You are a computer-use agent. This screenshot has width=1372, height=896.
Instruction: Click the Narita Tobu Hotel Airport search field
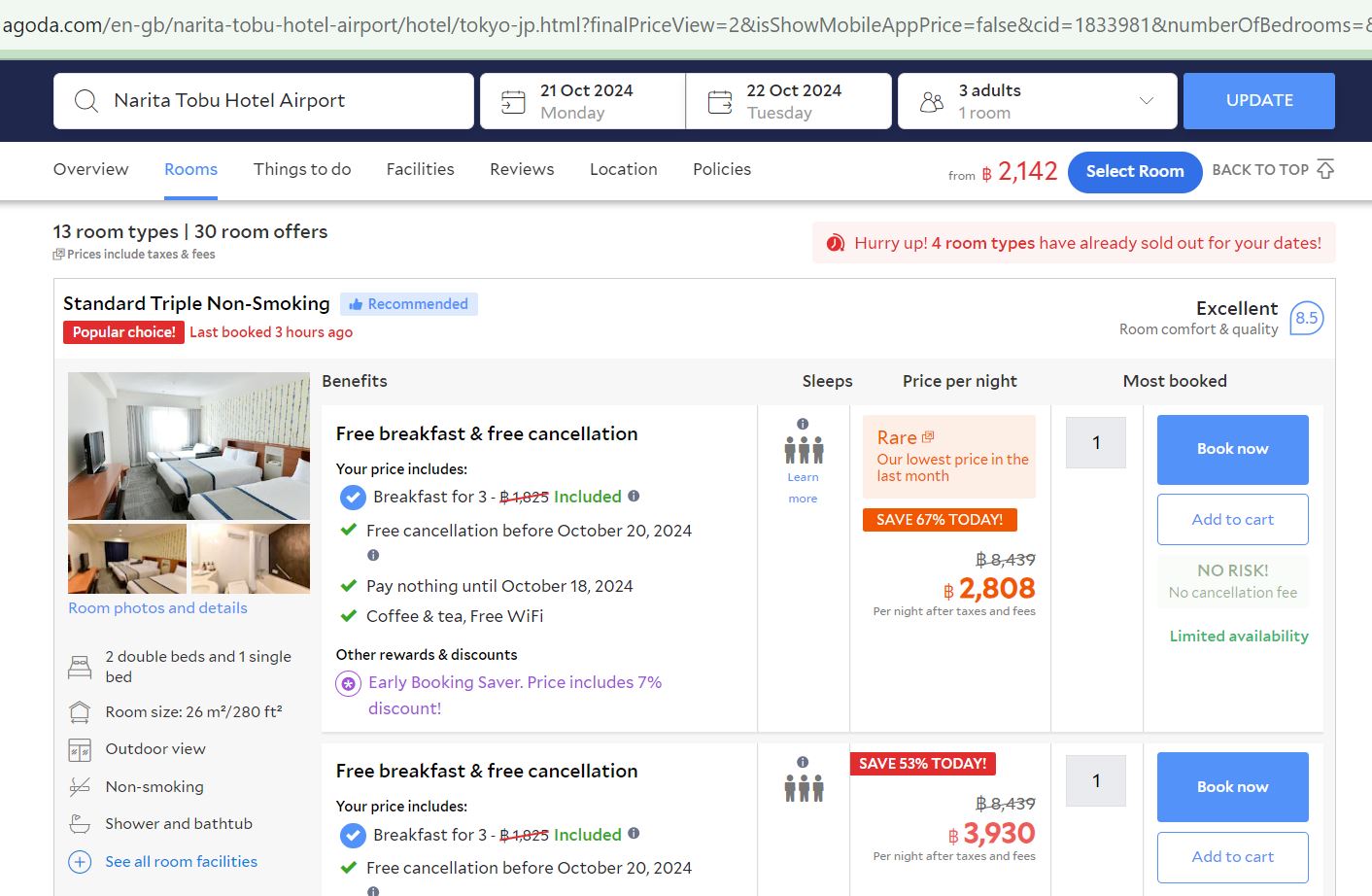pos(263,101)
